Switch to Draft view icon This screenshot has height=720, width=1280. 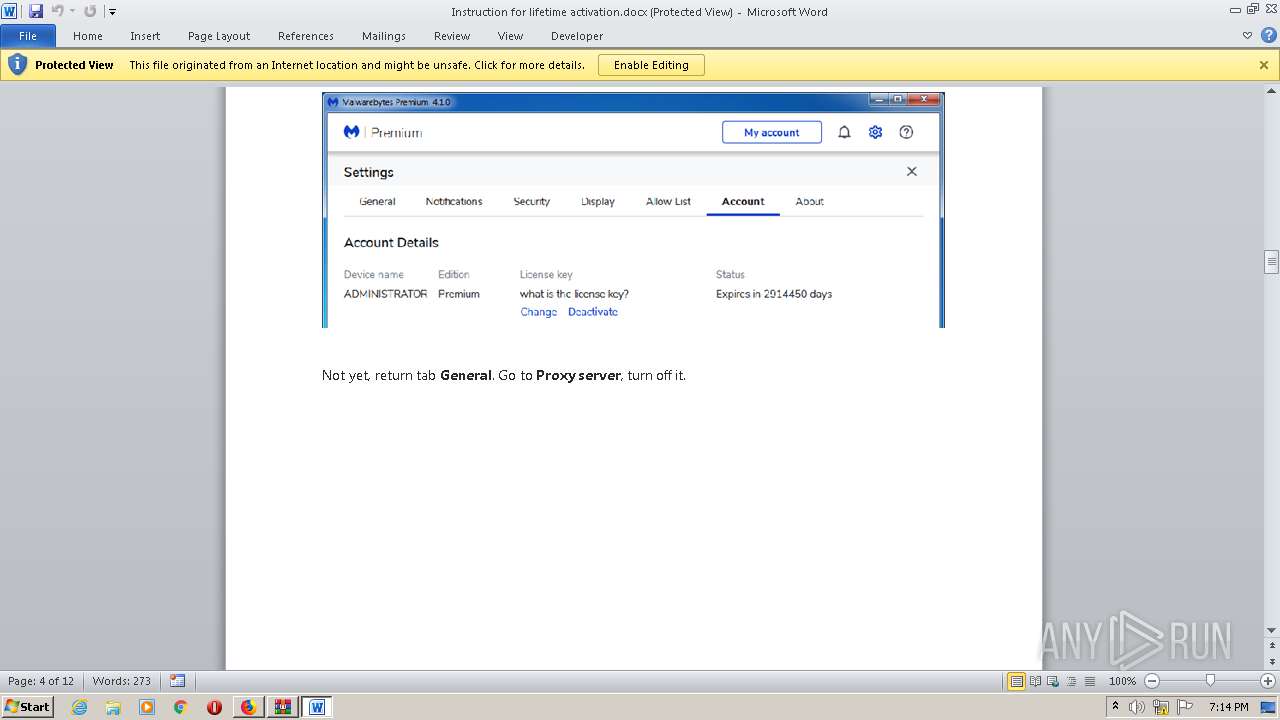coord(1090,681)
